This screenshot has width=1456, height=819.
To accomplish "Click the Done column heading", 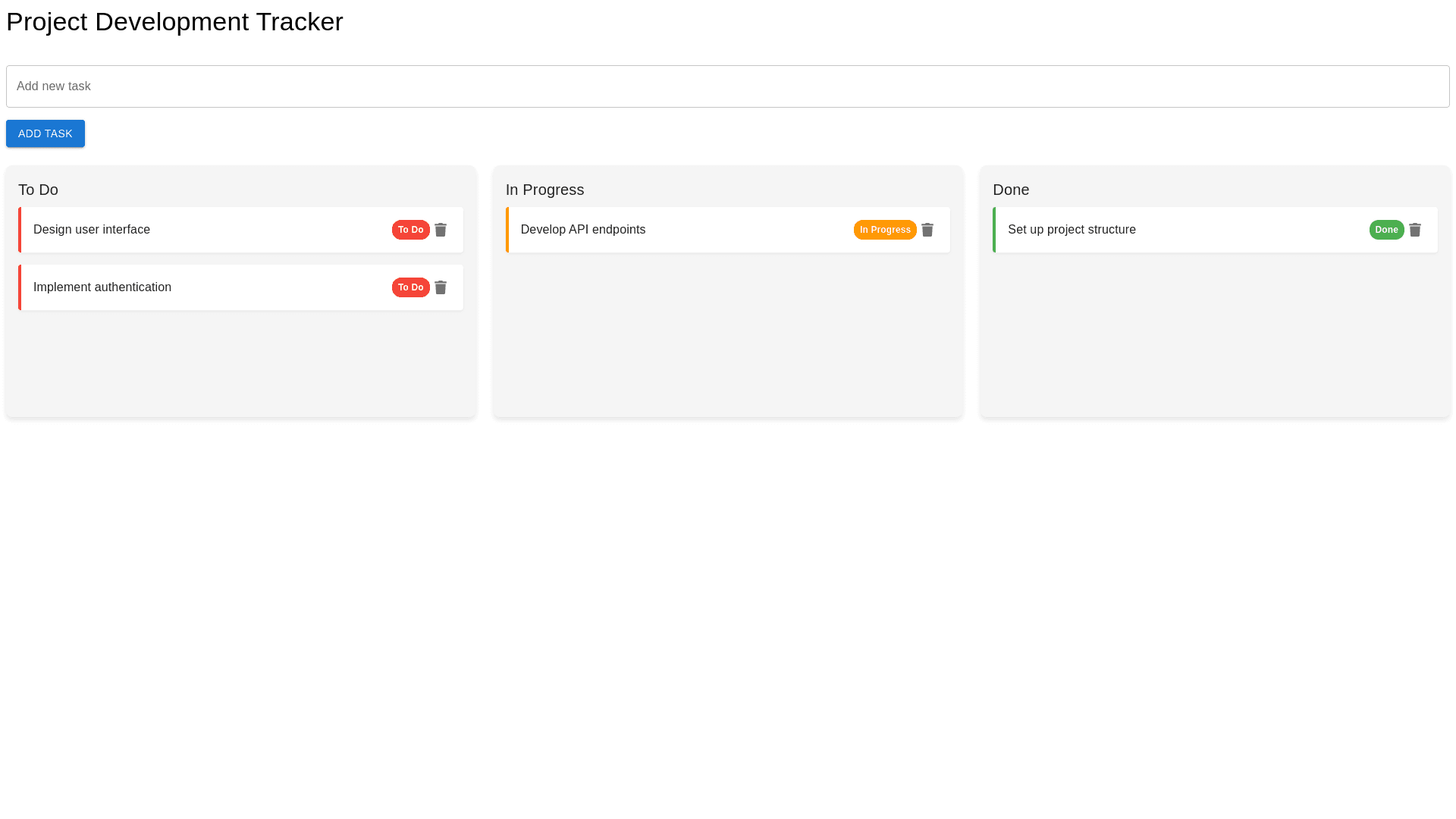I will pyautogui.click(x=1011, y=190).
